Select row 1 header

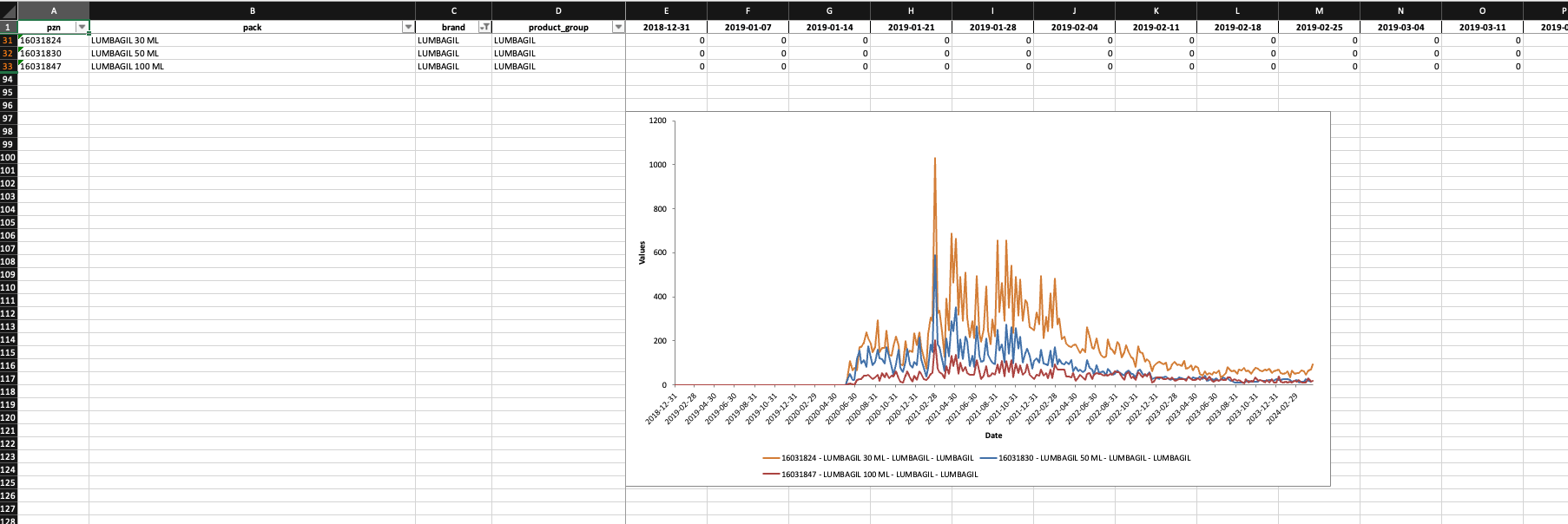pos(9,27)
